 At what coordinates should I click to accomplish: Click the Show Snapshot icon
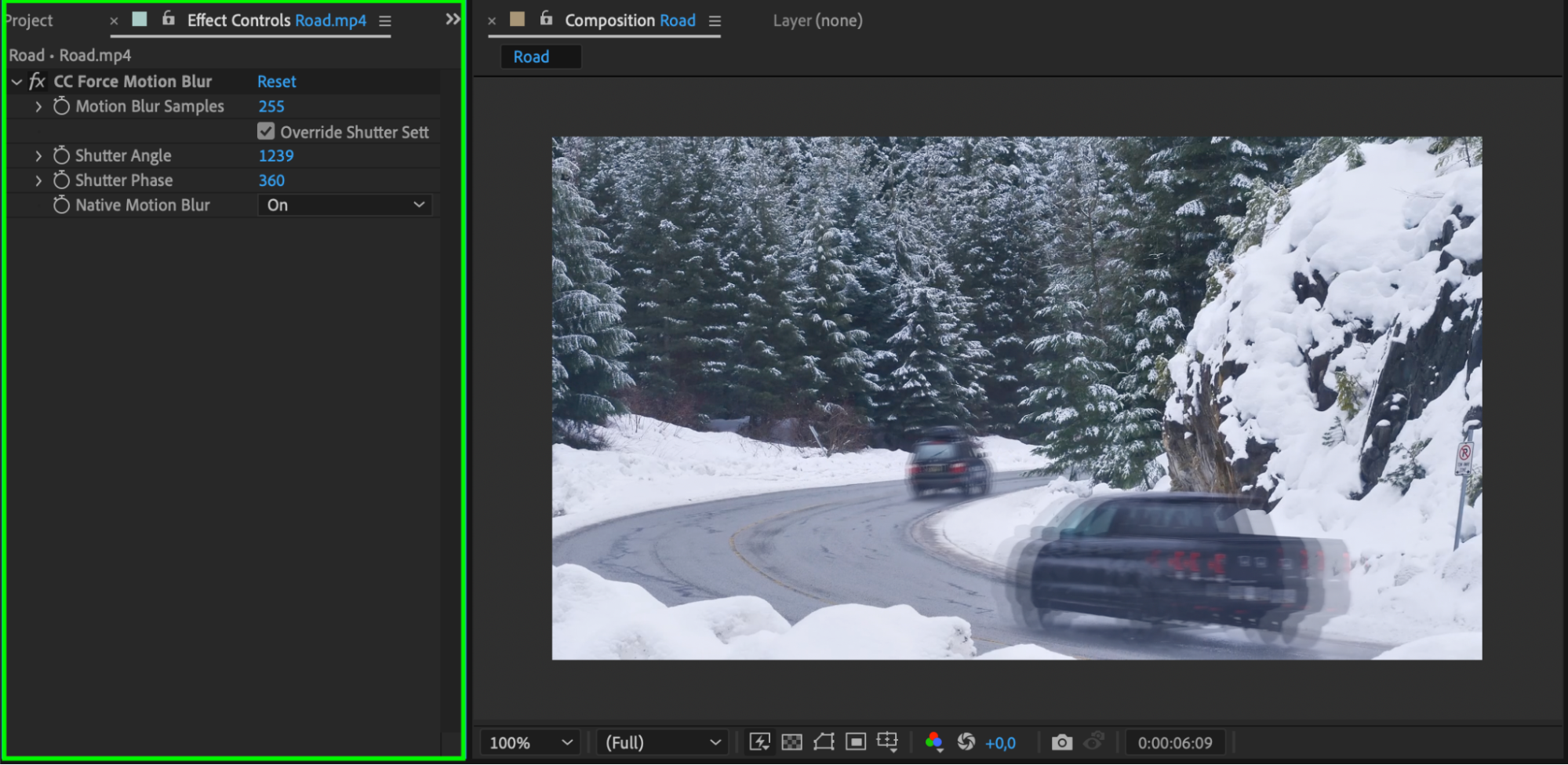tap(1094, 741)
